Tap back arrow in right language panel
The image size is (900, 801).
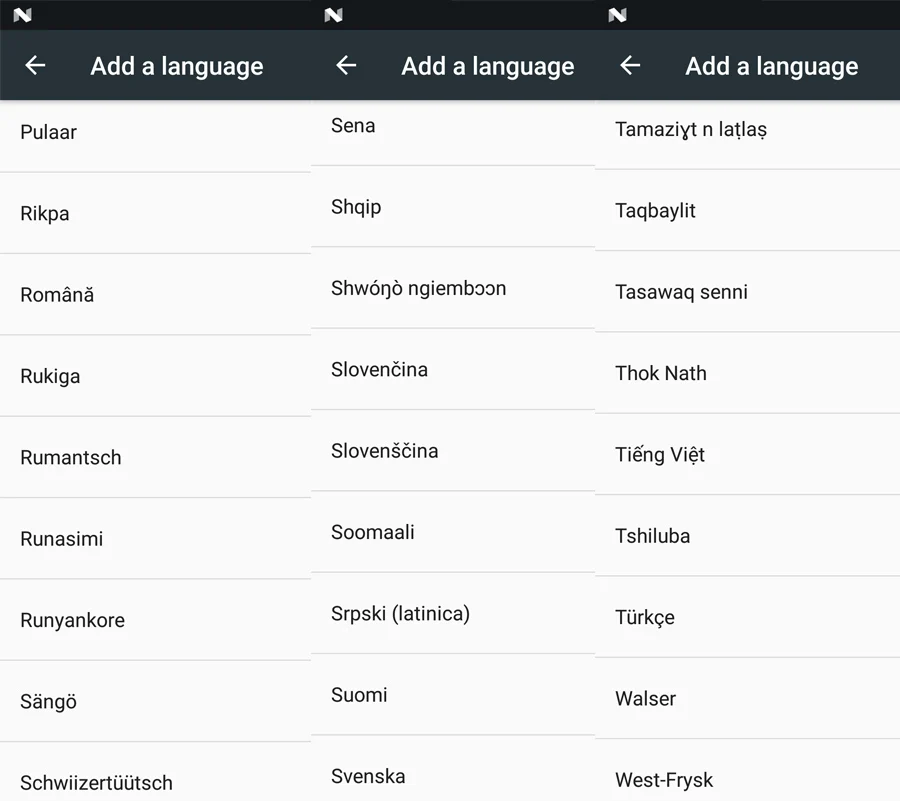[630, 65]
